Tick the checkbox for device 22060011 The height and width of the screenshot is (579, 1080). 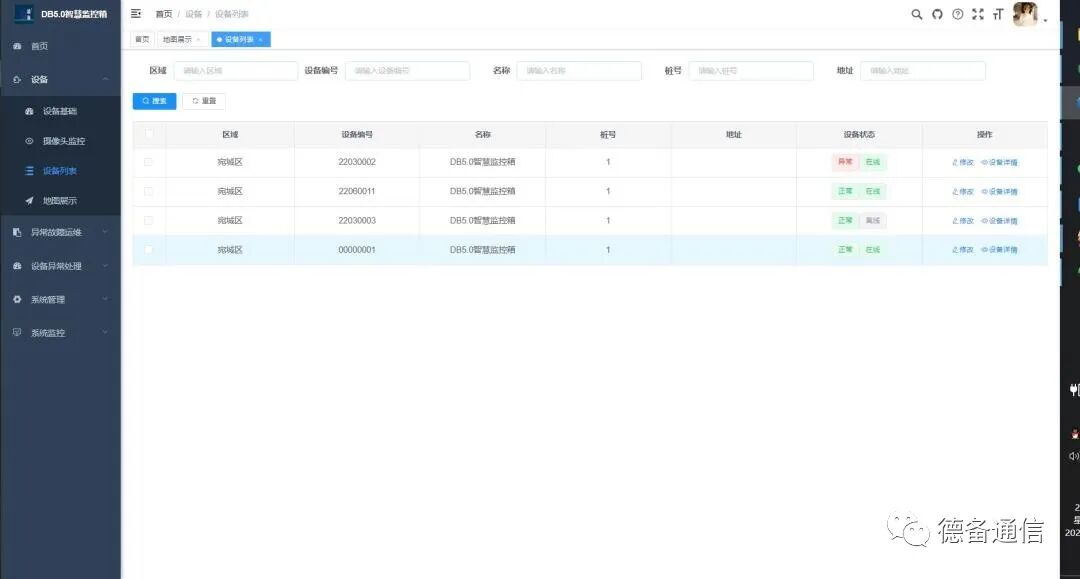tap(149, 191)
